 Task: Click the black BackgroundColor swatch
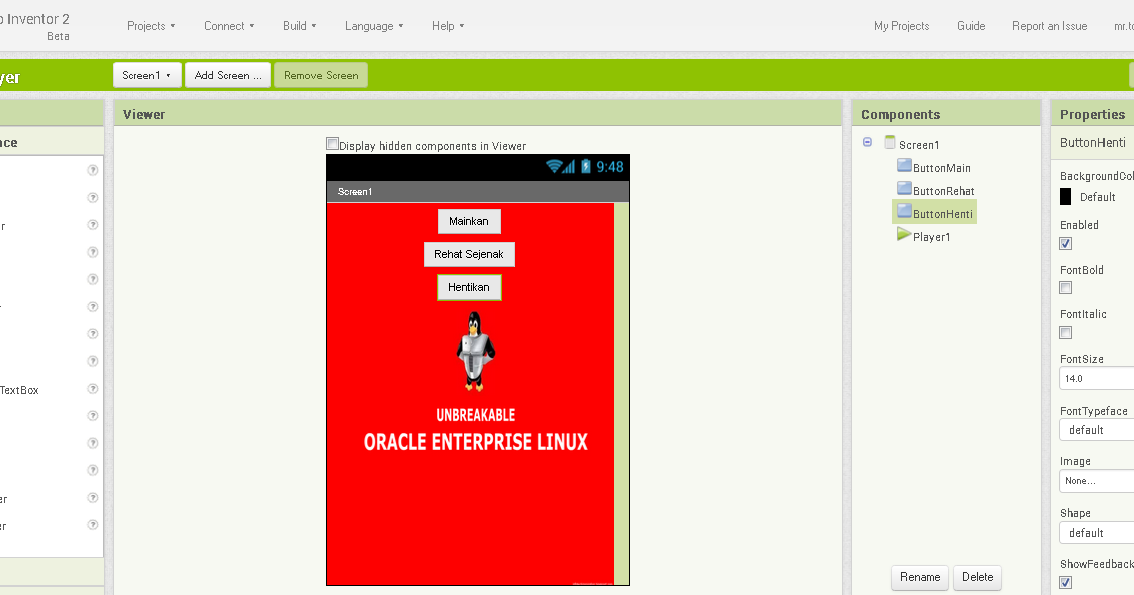1065,197
